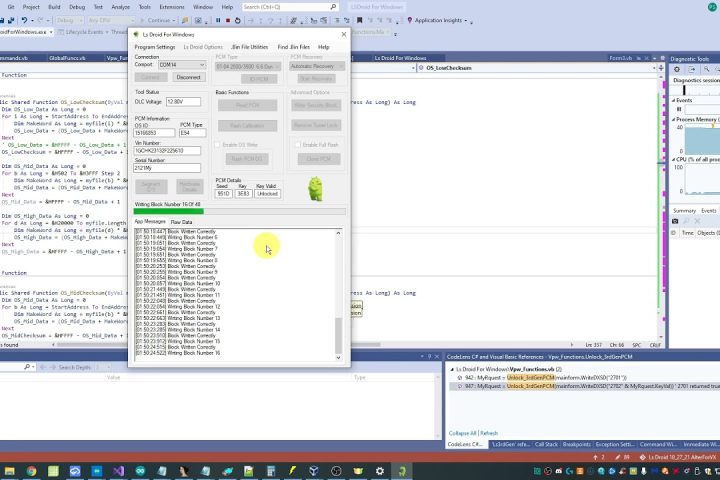Open the Any CPU platform dropdown

point(111,20)
